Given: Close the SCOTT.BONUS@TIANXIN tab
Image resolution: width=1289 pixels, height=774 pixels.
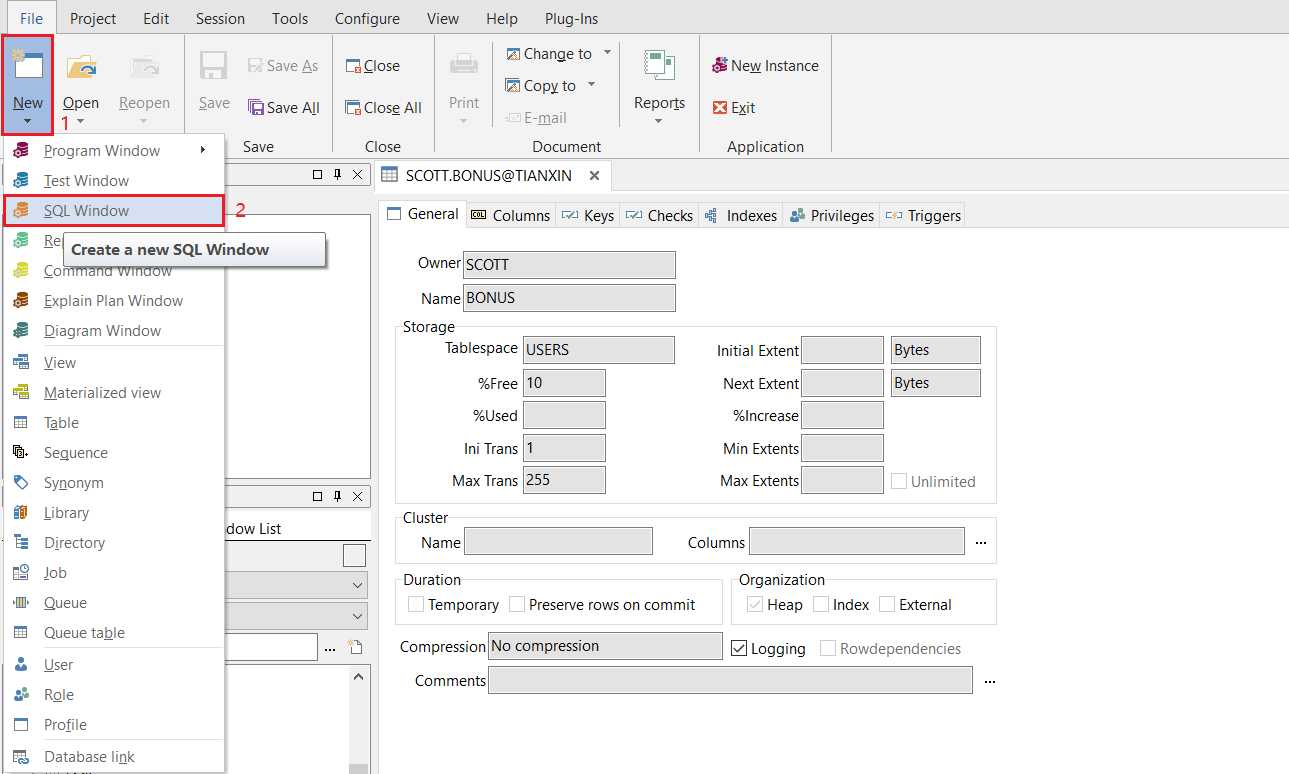Looking at the screenshot, I should tap(594, 176).
